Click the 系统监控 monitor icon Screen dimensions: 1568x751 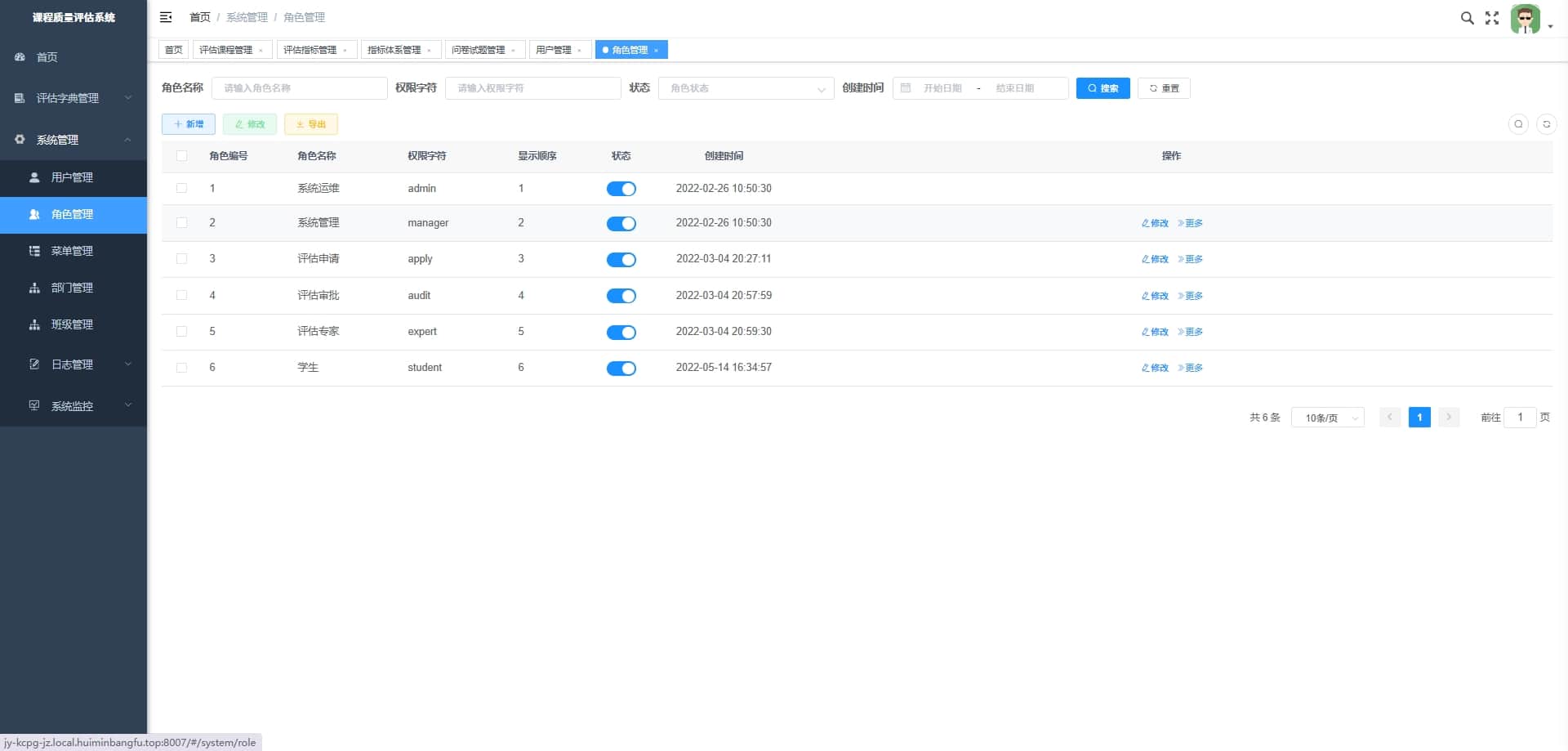point(34,406)
